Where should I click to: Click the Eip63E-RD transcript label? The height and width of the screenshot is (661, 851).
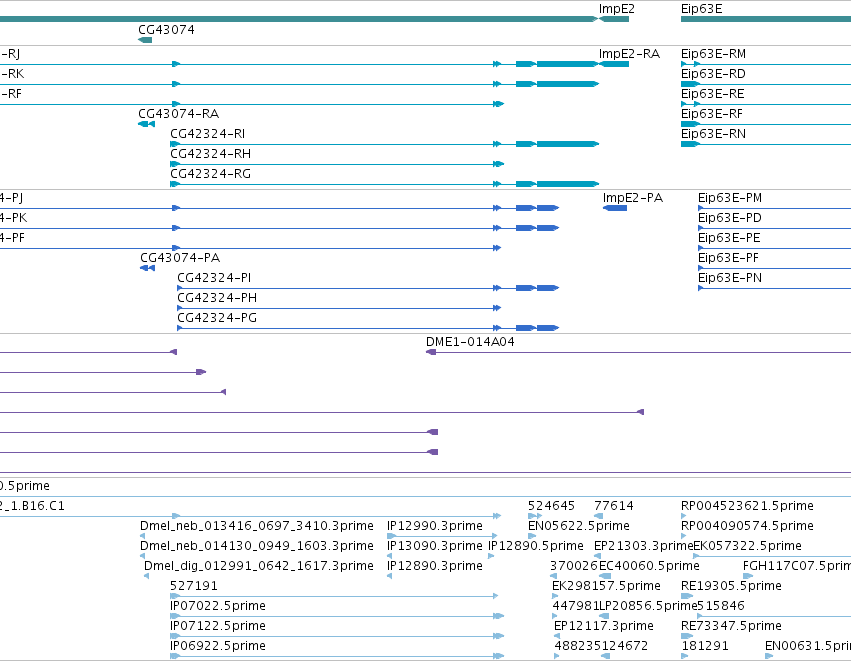click(713, 74)
